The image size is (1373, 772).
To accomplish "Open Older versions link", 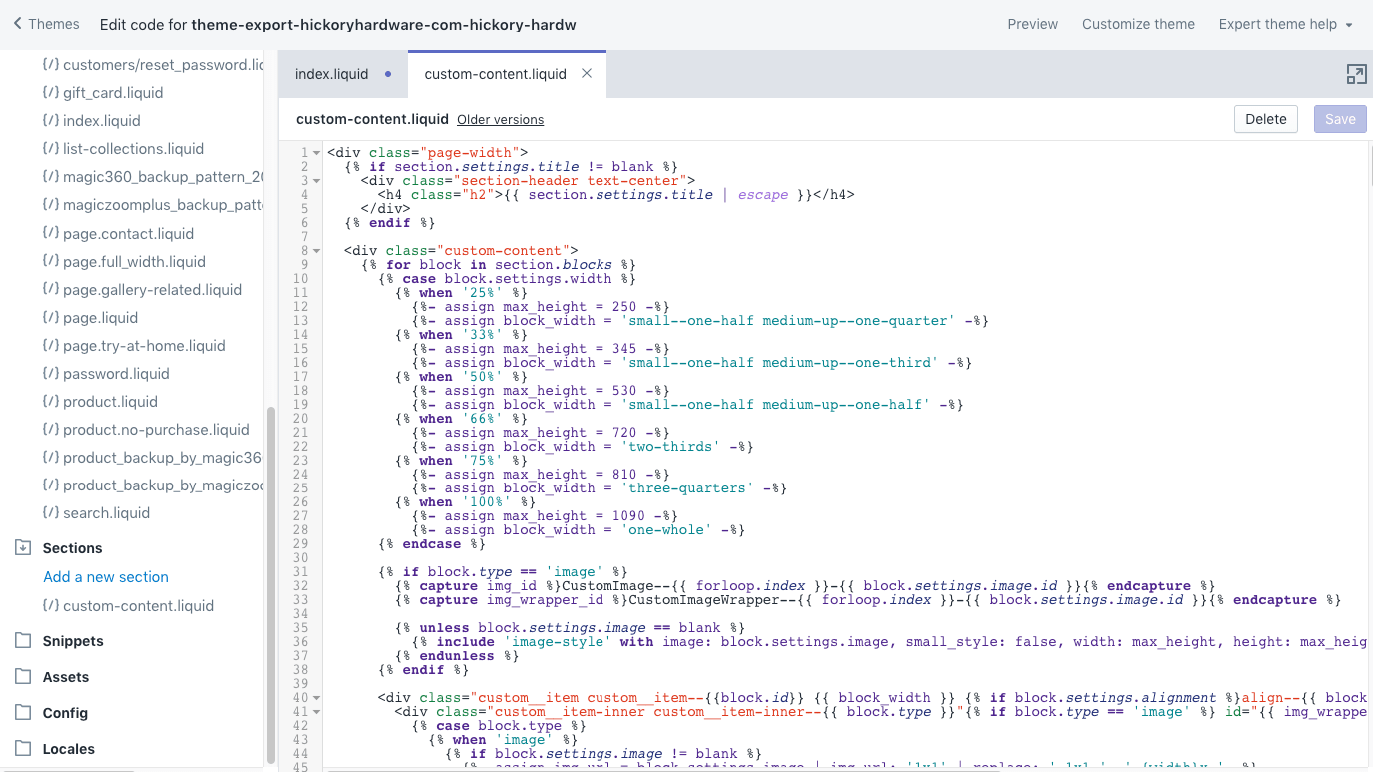I will (x=500, y=119).
